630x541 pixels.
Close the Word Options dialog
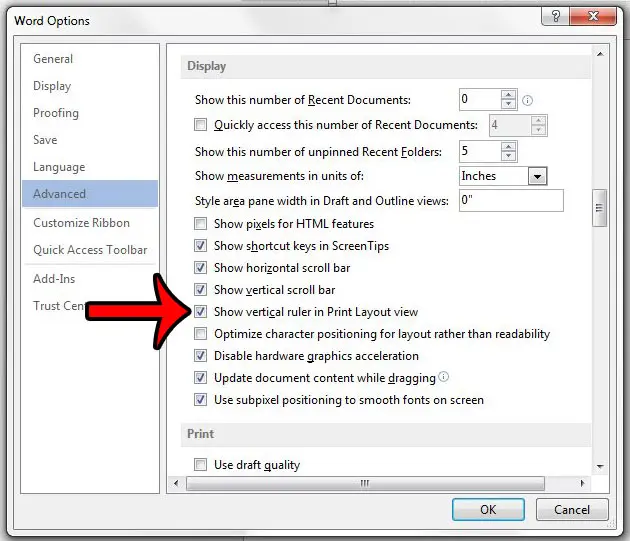click(593, 17)
